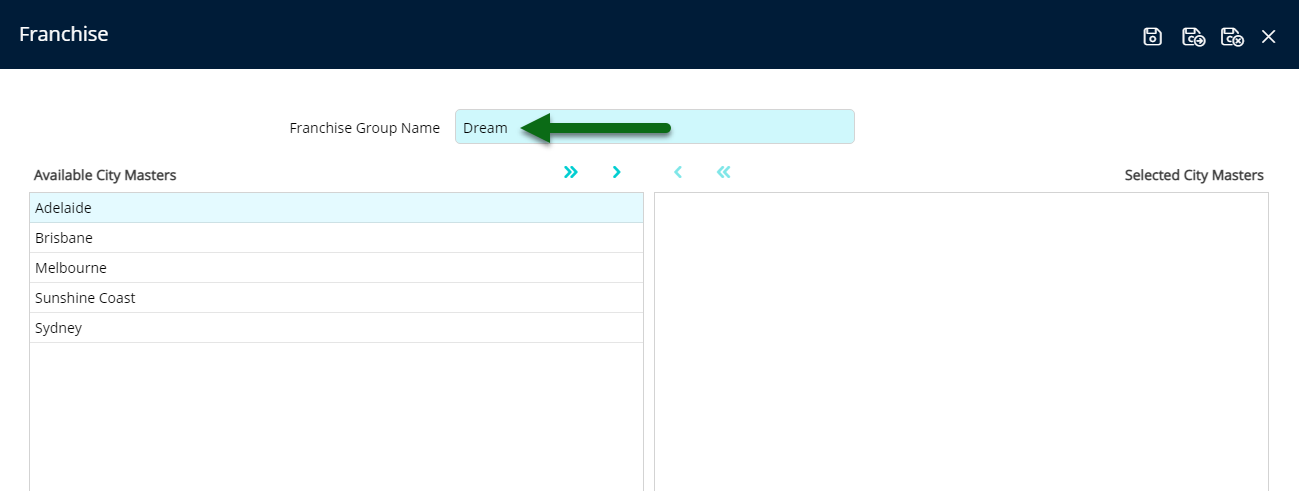Click the Franchise Group Name field
This screenshot has height=491, width=1299.
click(x=655, y=127)
